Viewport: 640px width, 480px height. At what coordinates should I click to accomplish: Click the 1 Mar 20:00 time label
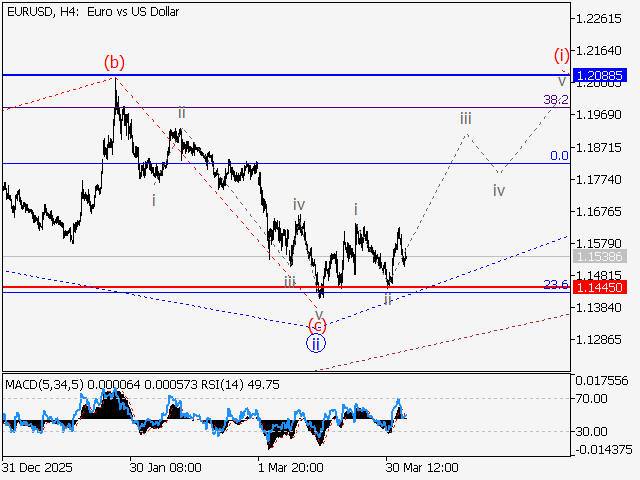(289, 467)
